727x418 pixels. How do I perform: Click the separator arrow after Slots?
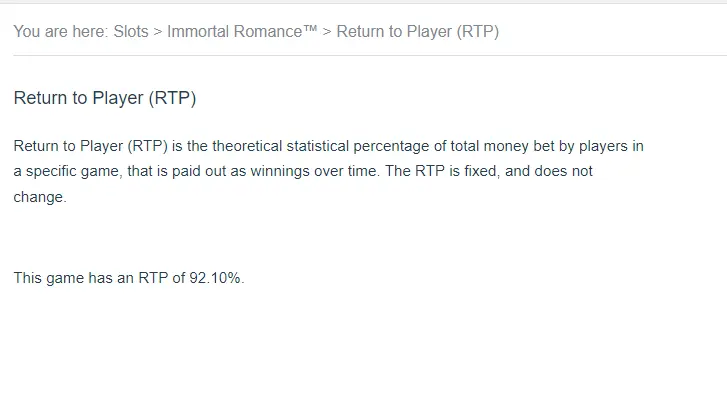(158, 32)
